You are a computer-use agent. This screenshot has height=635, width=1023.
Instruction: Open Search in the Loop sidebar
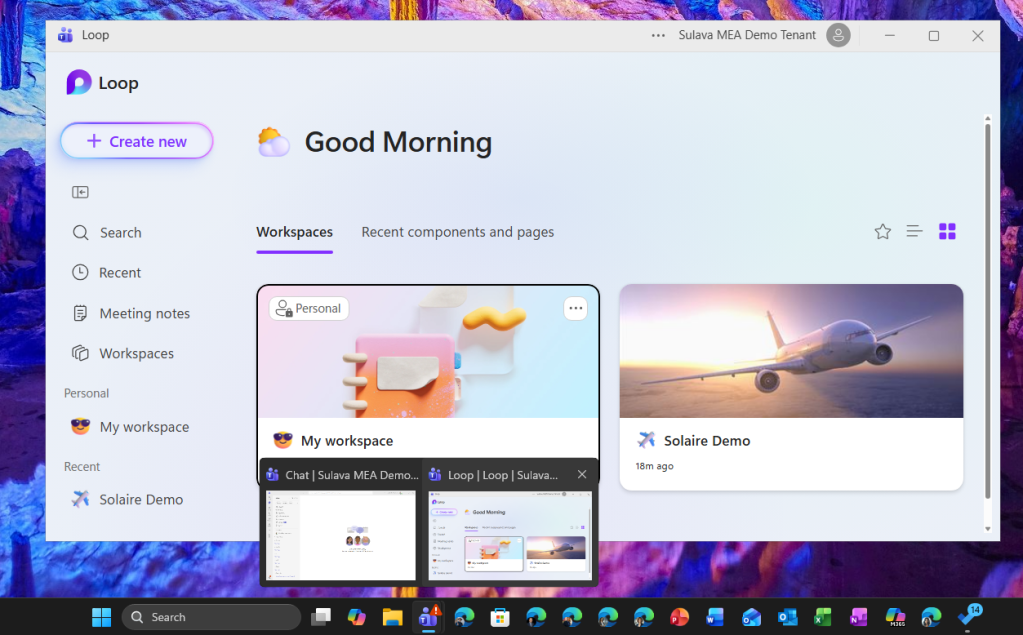click(x=120, y=233)
